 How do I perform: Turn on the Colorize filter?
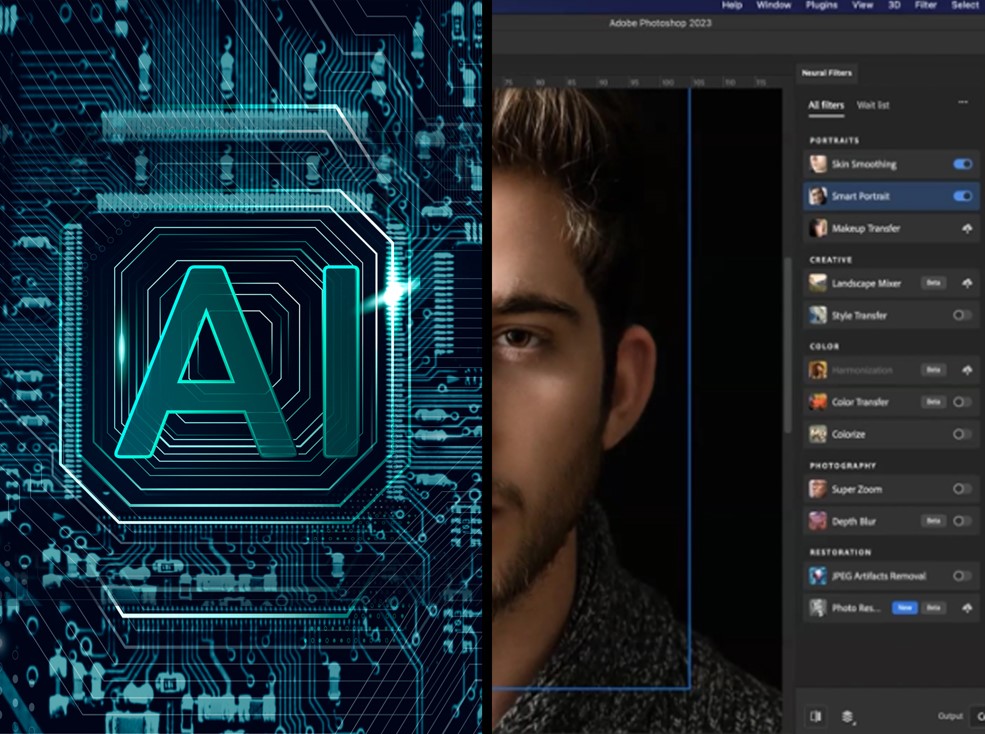point(962,434)
